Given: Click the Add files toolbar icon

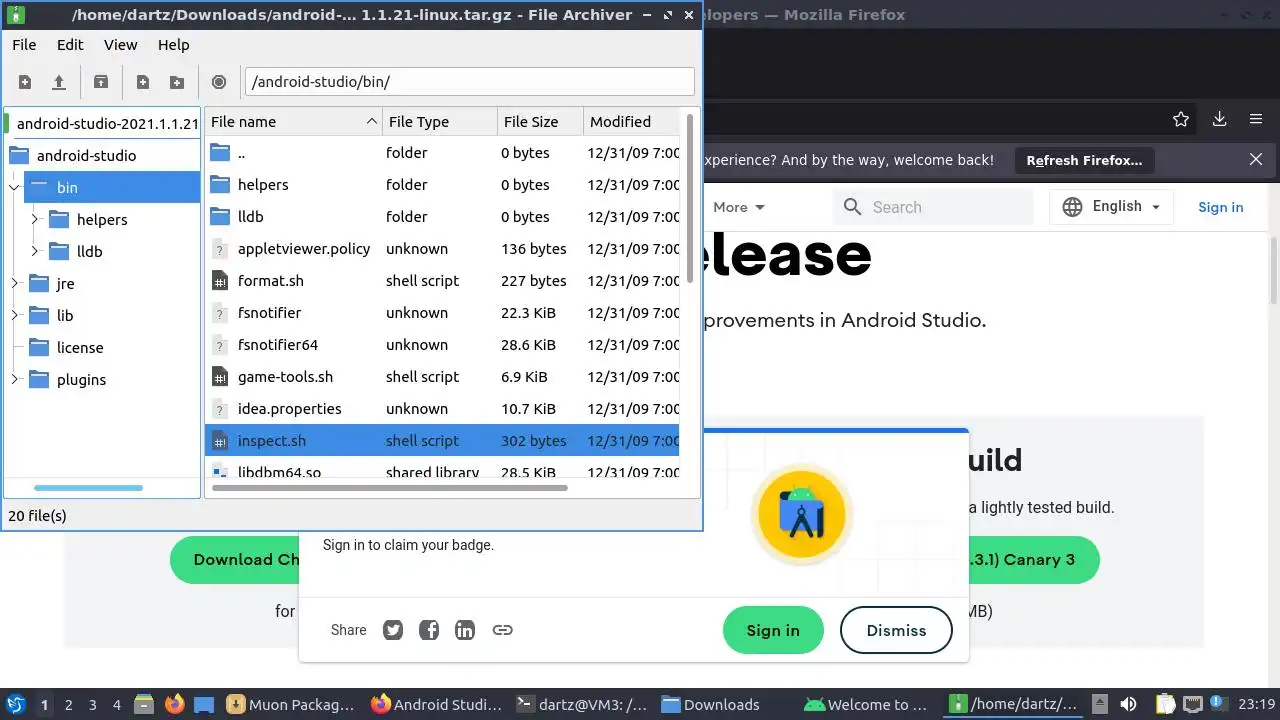Looking at the screenshot, I should click(x=143, y=82).
